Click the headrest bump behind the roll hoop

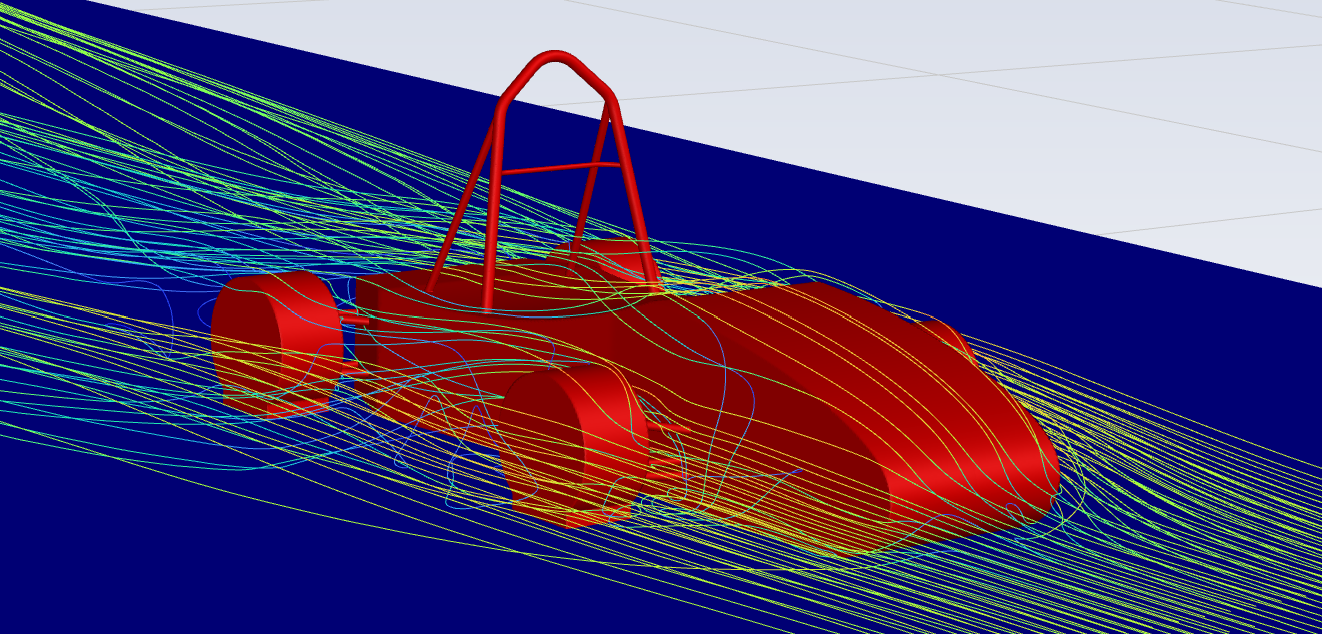tap(600, 255)
